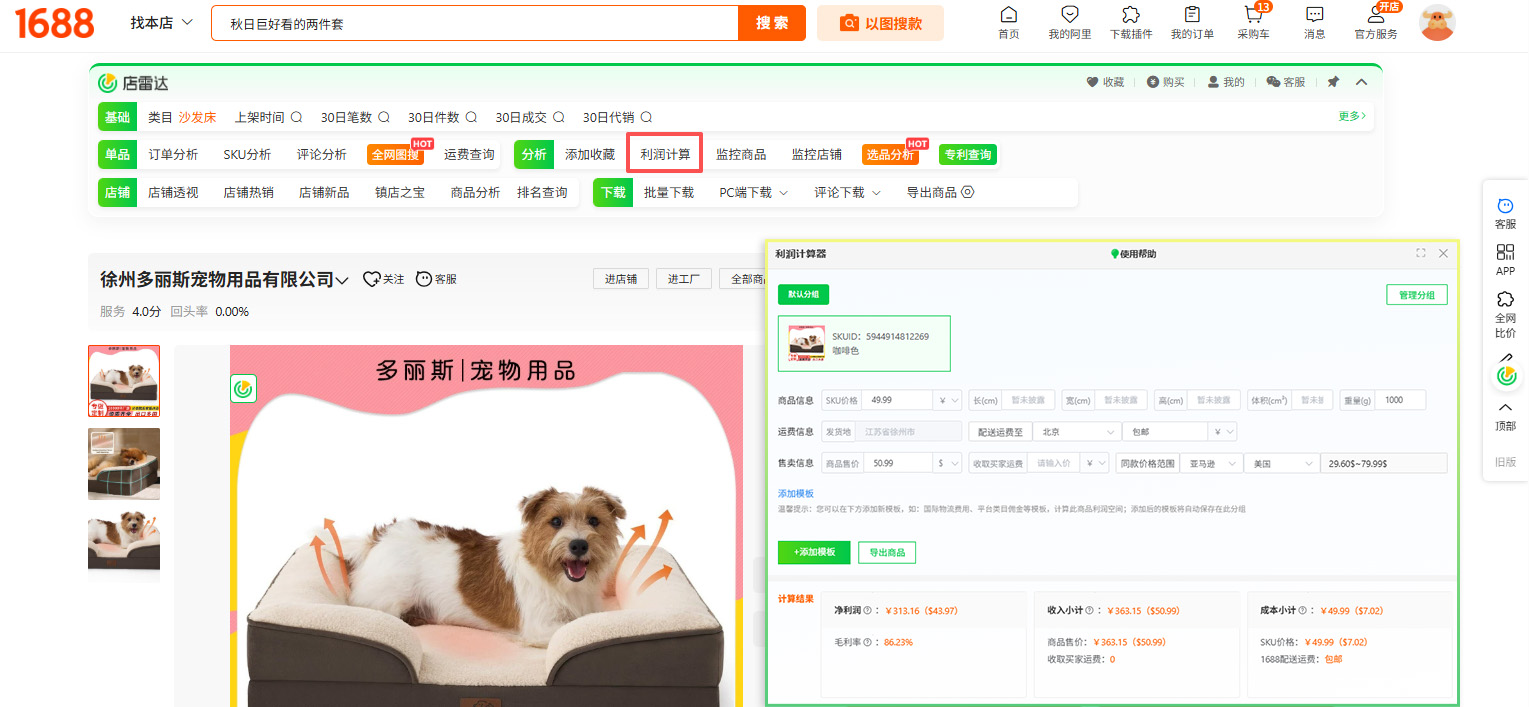1529x707 pixels.
Task: Open the 亚马逊 platform dropdown in calculator
Action: coord(1210,463)
